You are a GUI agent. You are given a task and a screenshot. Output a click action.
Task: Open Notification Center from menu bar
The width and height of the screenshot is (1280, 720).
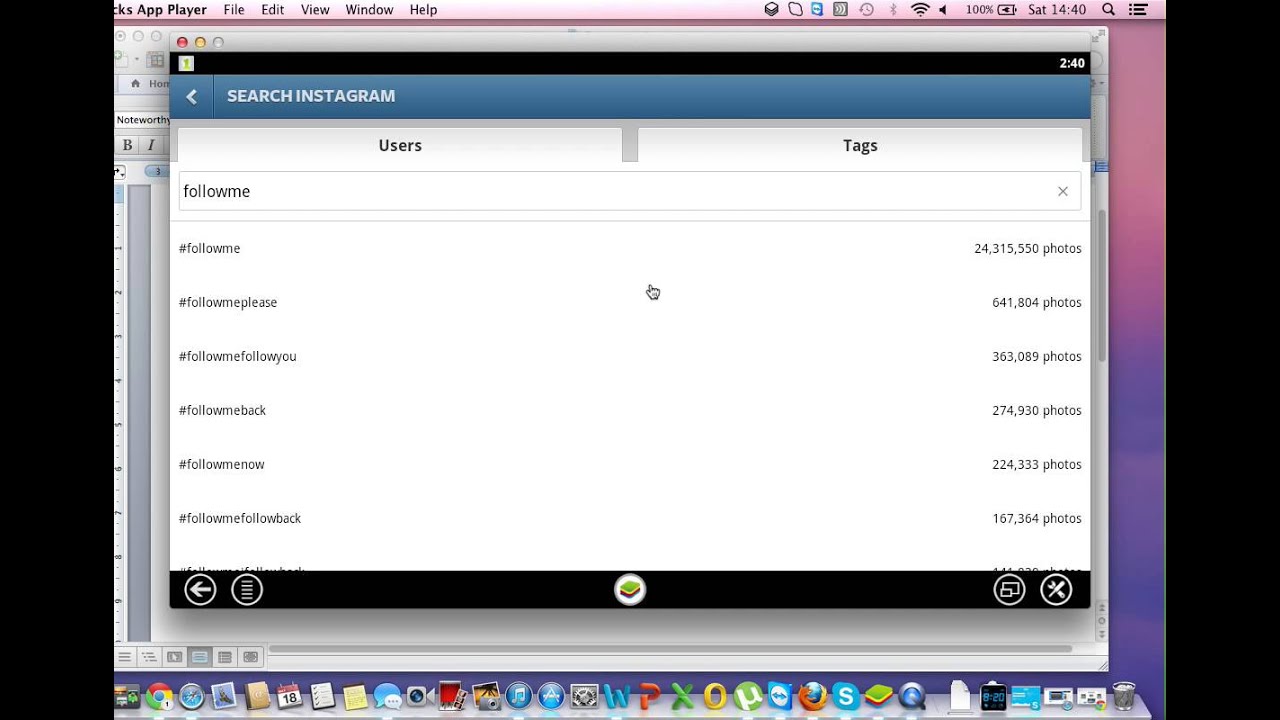tap(1137, 9)
